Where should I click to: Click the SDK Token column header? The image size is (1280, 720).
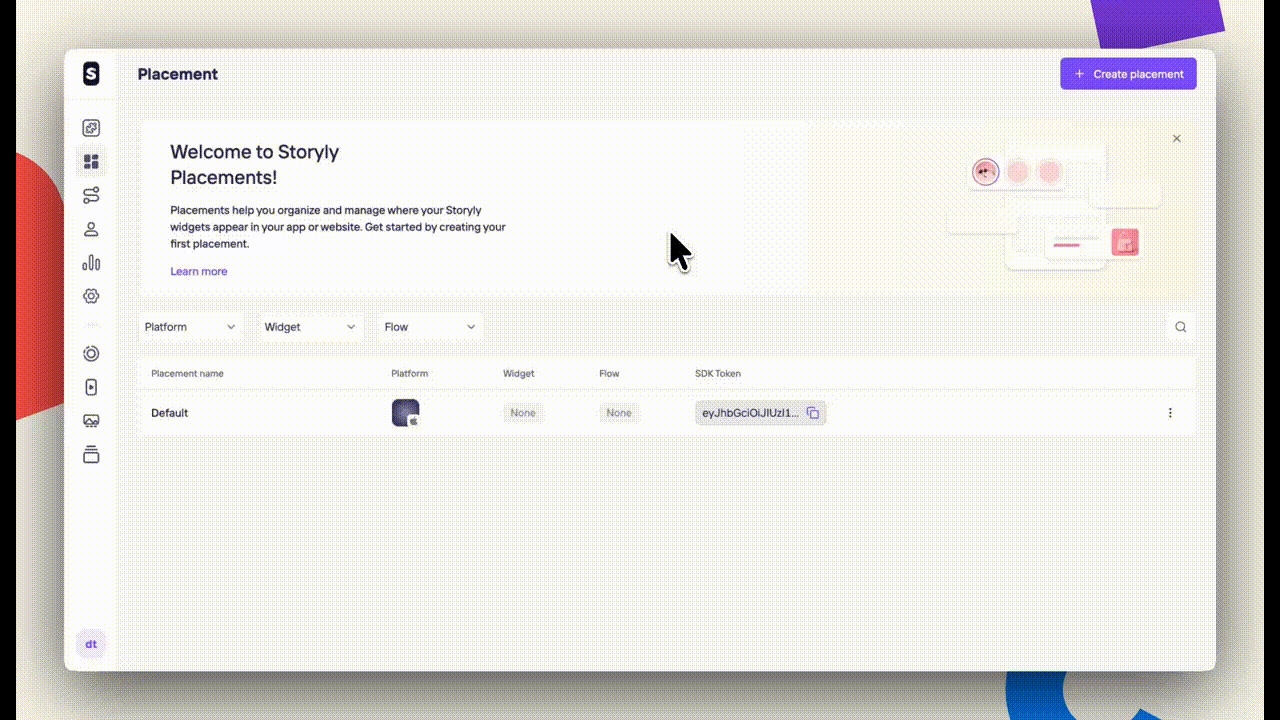[x=718, y=373]
